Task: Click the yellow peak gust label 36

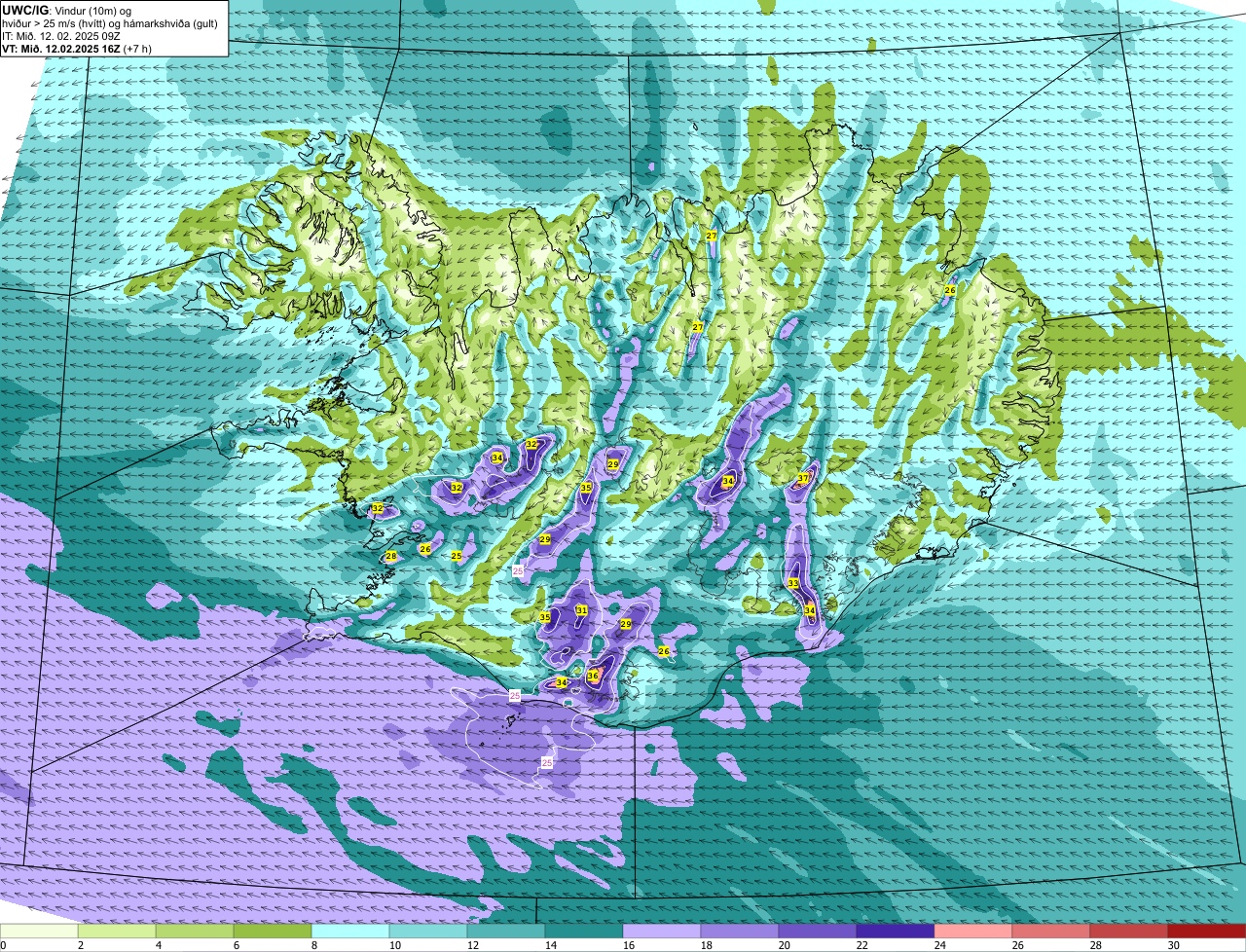Action: 593,676
